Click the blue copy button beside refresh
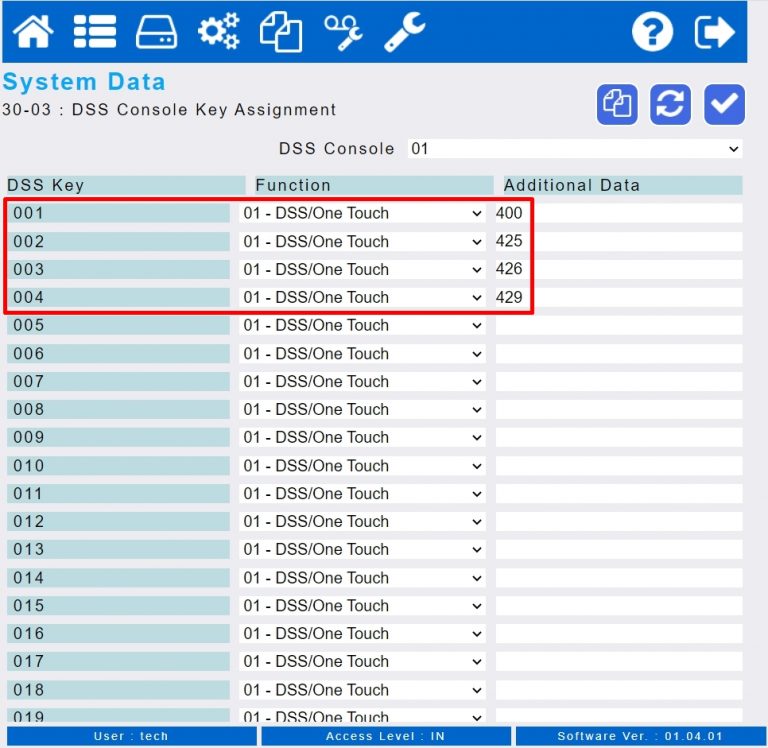Viewport: 768px width, 748px height. (617, 104)
